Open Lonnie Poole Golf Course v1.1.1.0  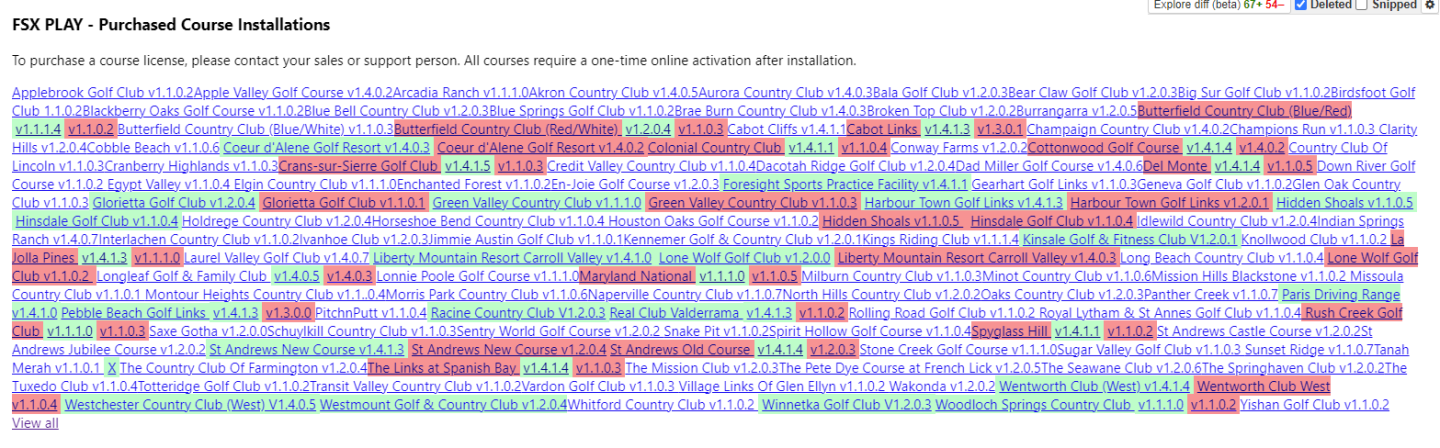coord(478,277)
